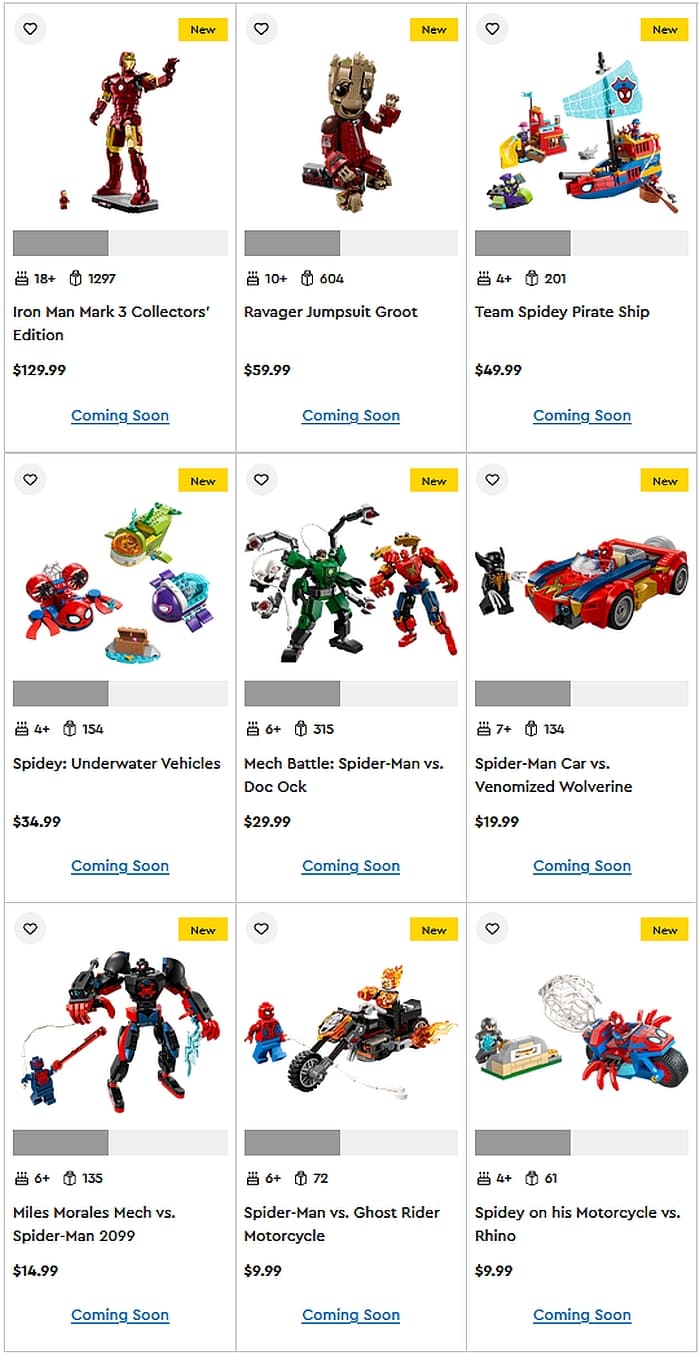700x1356 pixels.
Task: Click heart on Ghost Rider Motorcycle set
Action: click(x=261, y=929)
